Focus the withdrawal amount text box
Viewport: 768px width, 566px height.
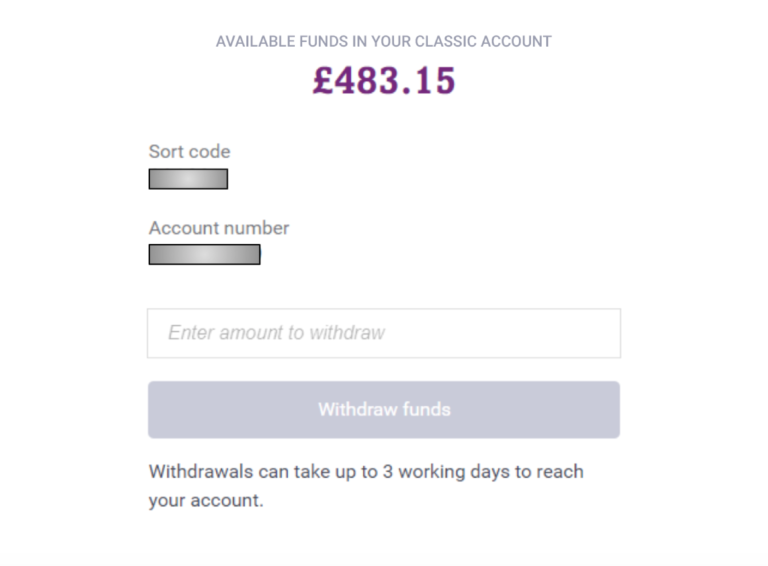coord(384,333)
